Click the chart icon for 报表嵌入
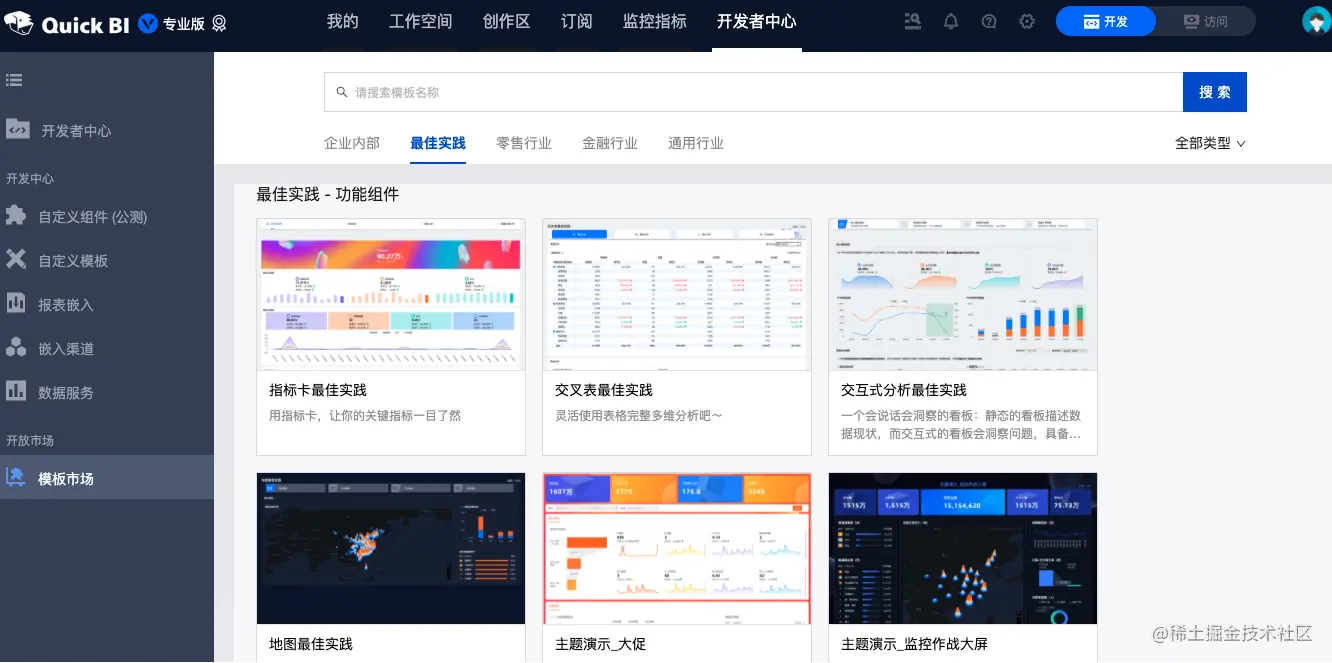 pos(16,303)
